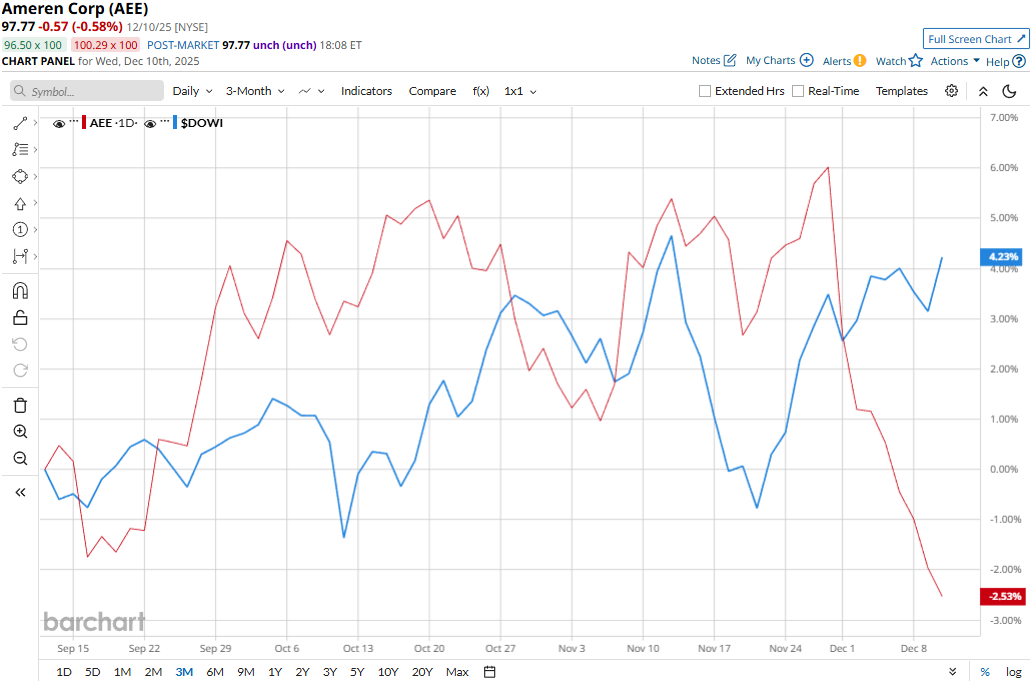Viewport: 1032px width, 681px height.
Task: Open AEE series options ellipsis
Action: [74, 122]
